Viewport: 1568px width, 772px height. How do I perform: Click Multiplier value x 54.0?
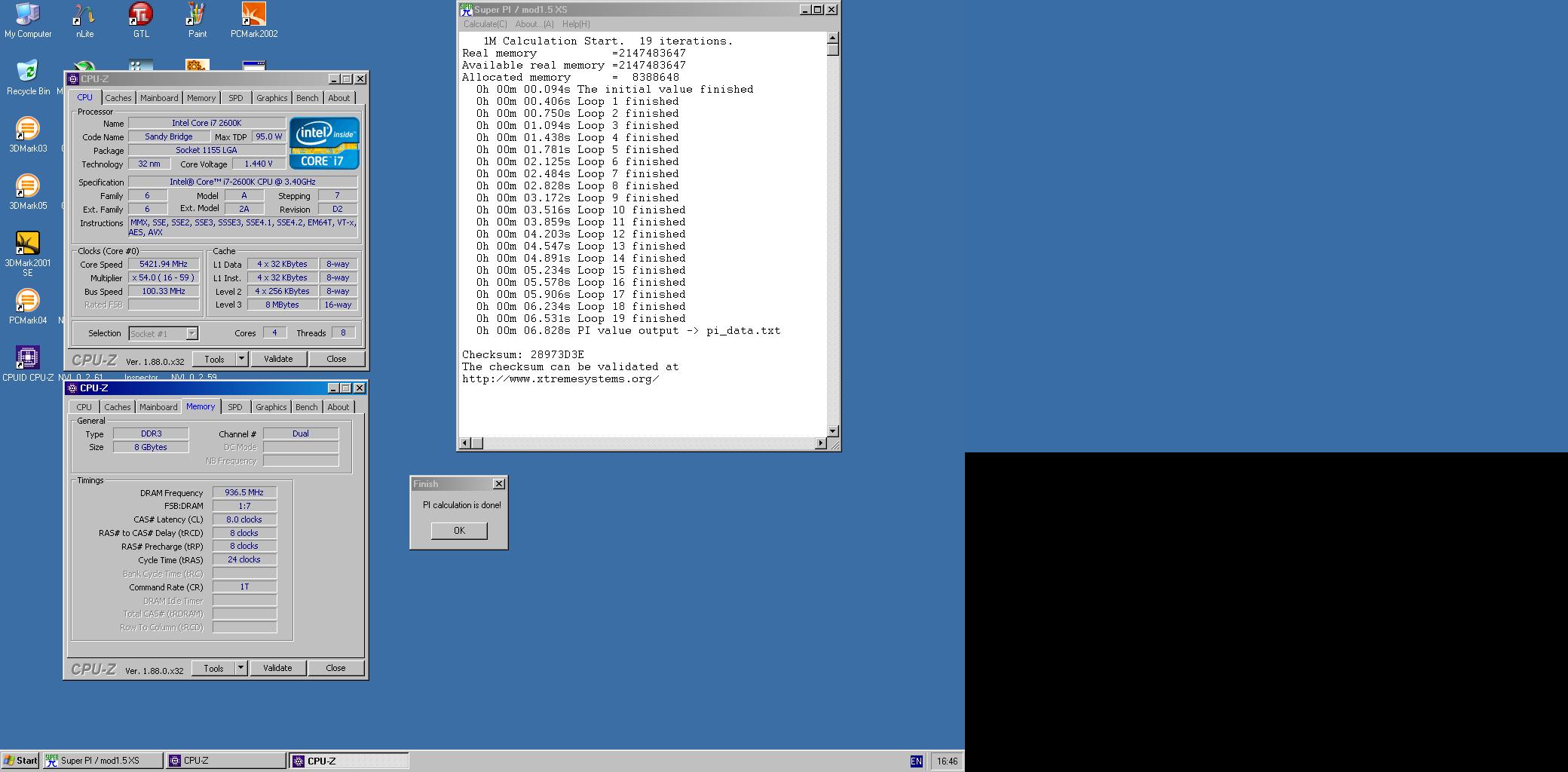[164, 277]
